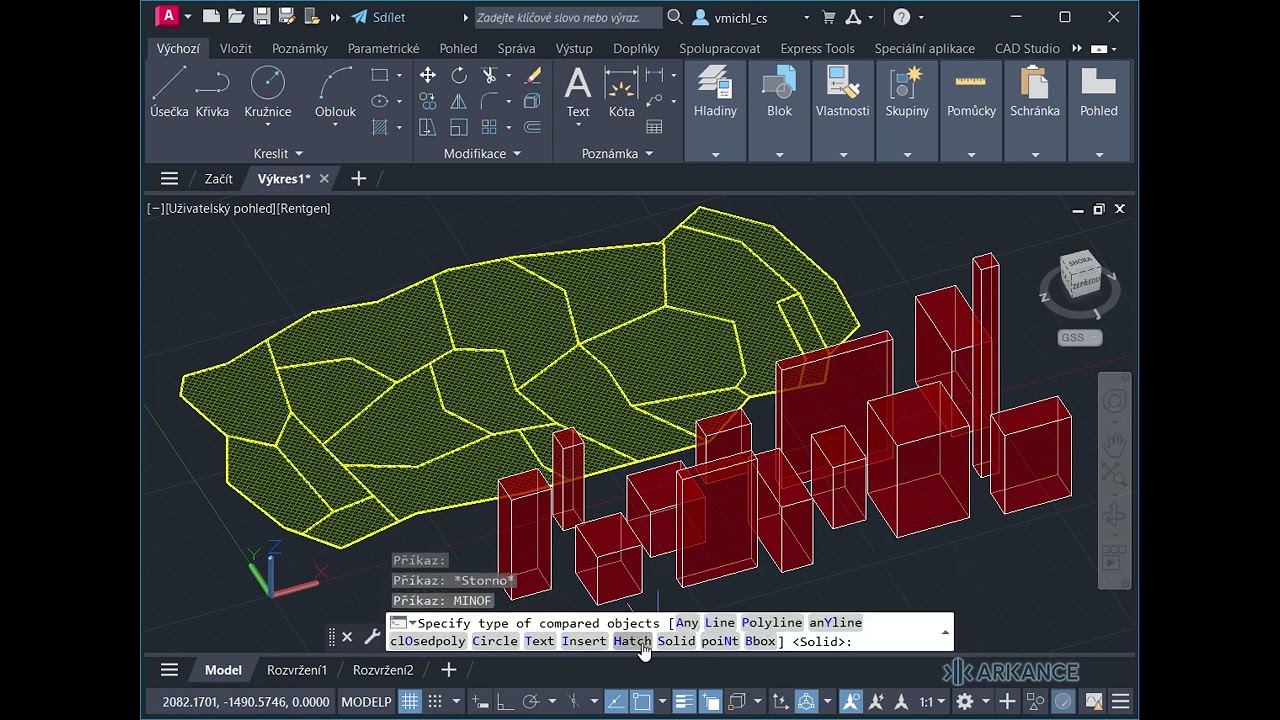The height and width of the screenshot is (720, 1280).
Task: Open the Vlastnosti properties panel
Action: click(x=843, y=93)
